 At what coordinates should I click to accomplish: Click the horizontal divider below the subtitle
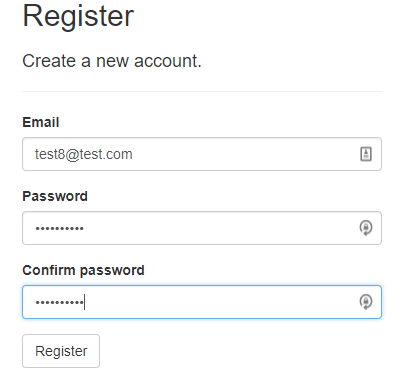pyautogui.click(x=202, y=91)
